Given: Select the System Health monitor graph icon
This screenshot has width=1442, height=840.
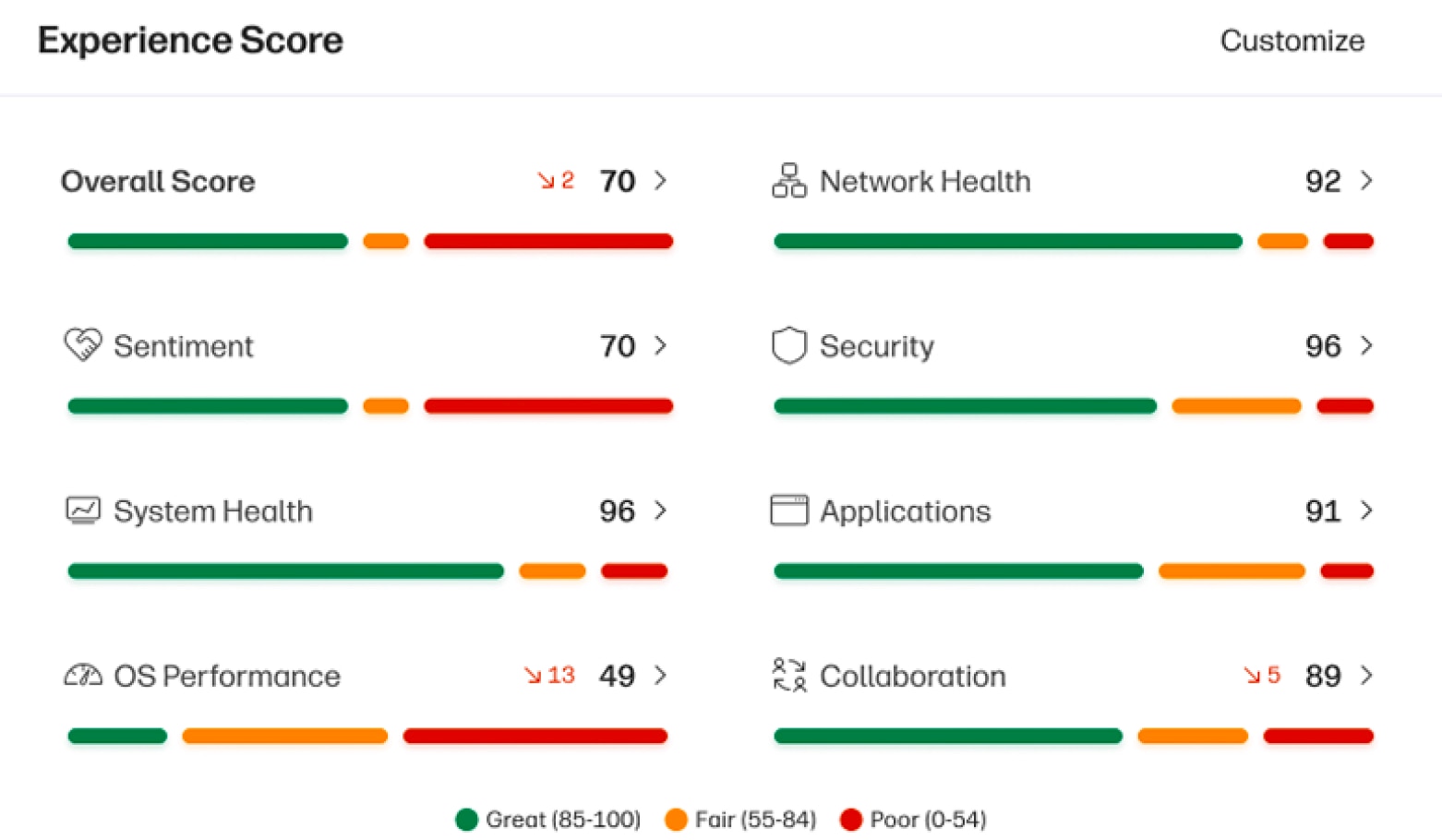Looking at the screenshot, I should tap(81, 510).
